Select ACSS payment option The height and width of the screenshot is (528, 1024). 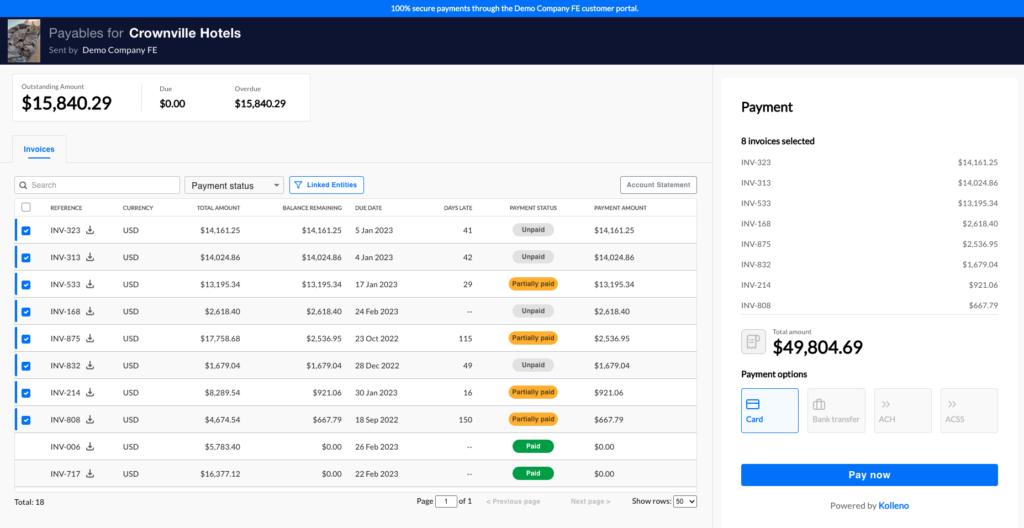point(969,410)
